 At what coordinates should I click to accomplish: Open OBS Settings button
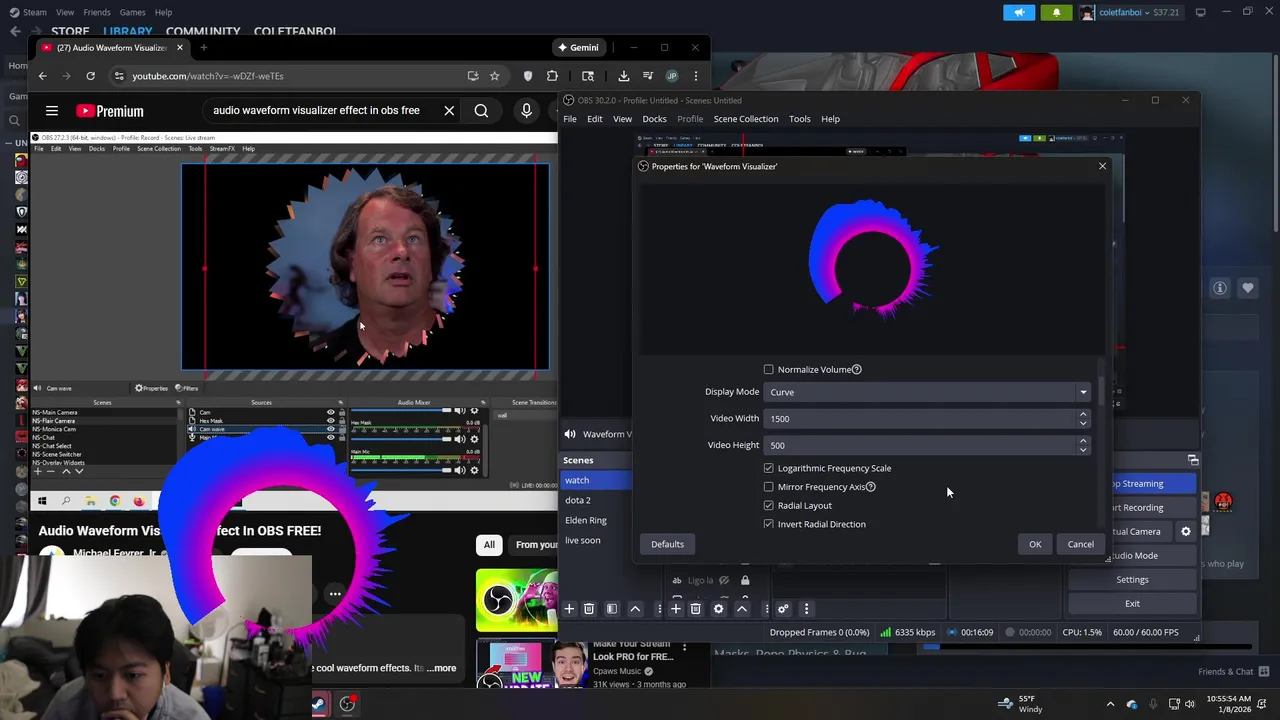pos(1132,580)
